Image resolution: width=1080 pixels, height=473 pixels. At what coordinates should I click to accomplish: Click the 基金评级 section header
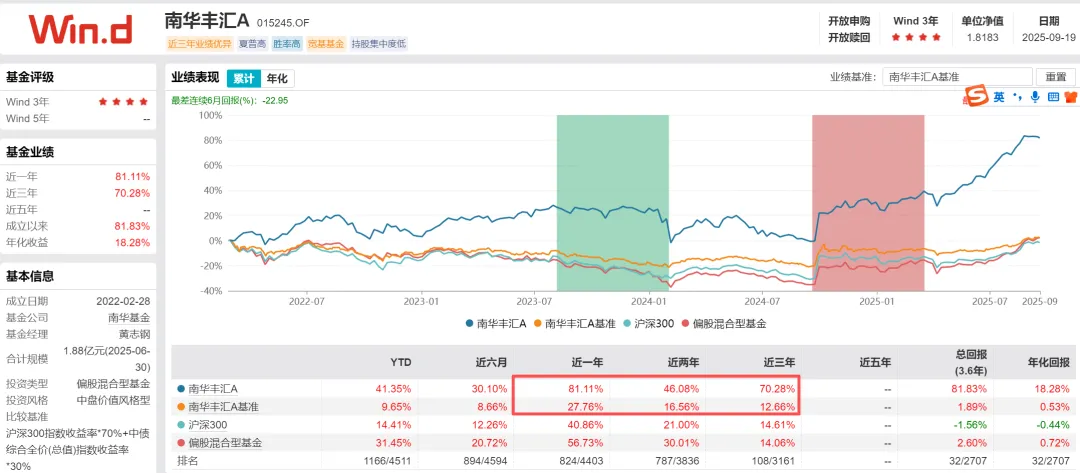(x=30, y=76)
